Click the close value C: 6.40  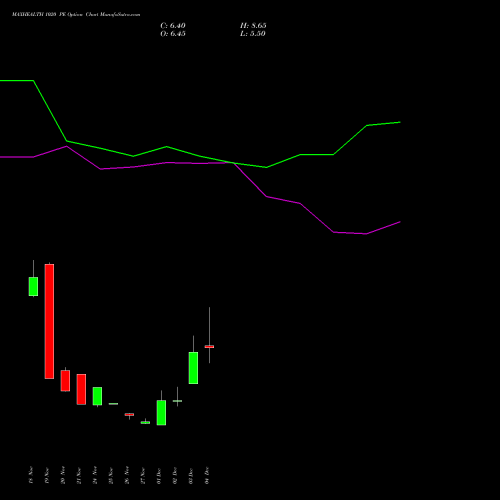pyautogui.click(x=173, y=26)
